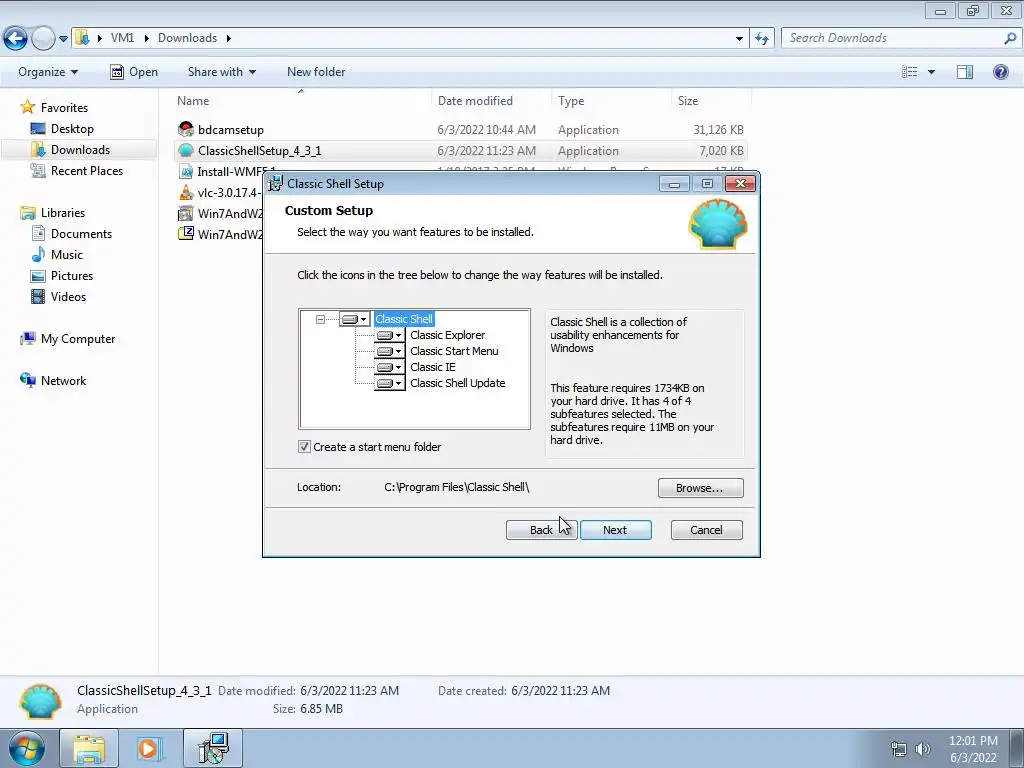
Task: Click the VM1 breadcrumb segment
Action: point(122,38)
